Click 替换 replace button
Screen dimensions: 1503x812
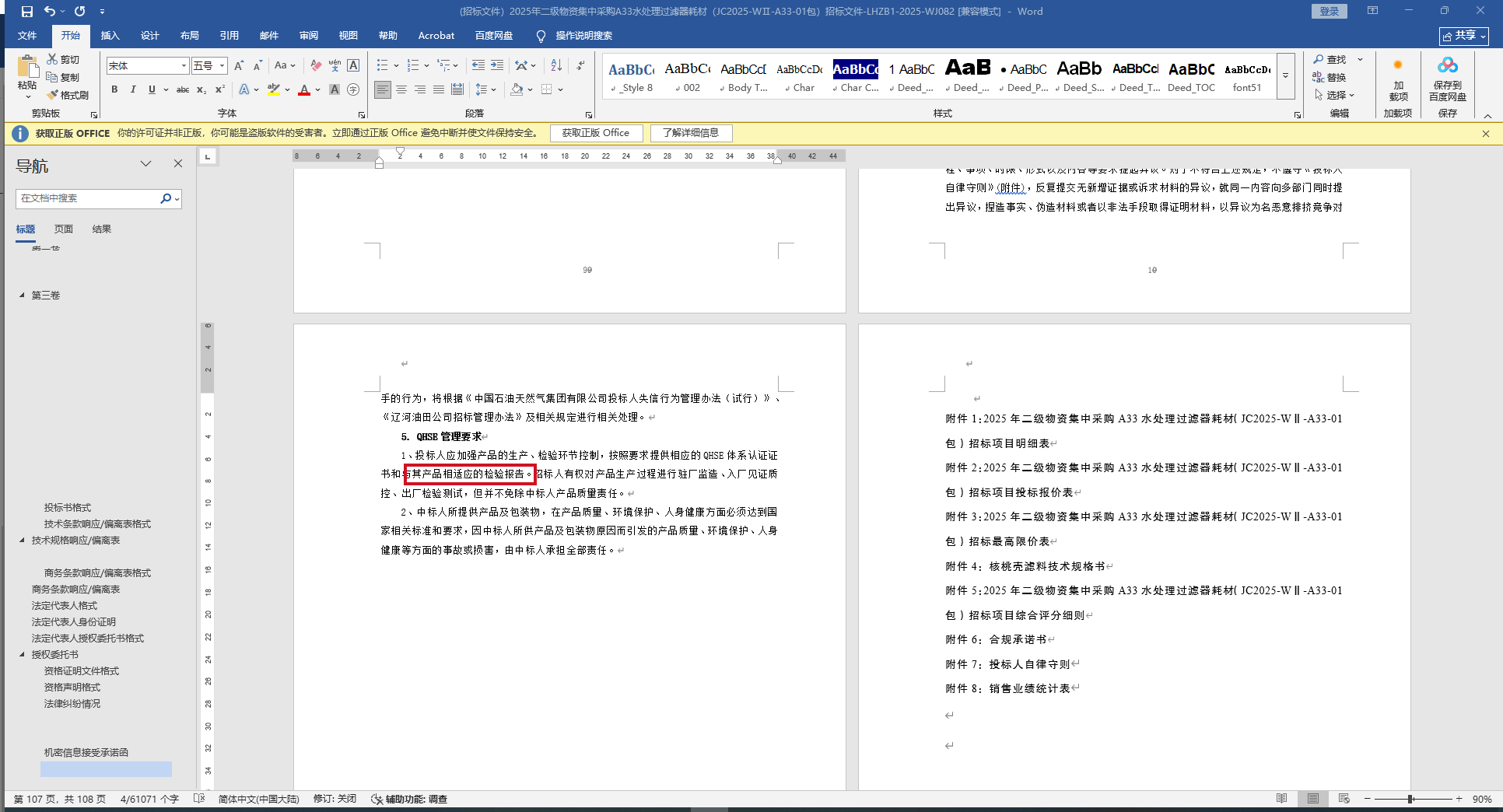tap(1330, 77)
